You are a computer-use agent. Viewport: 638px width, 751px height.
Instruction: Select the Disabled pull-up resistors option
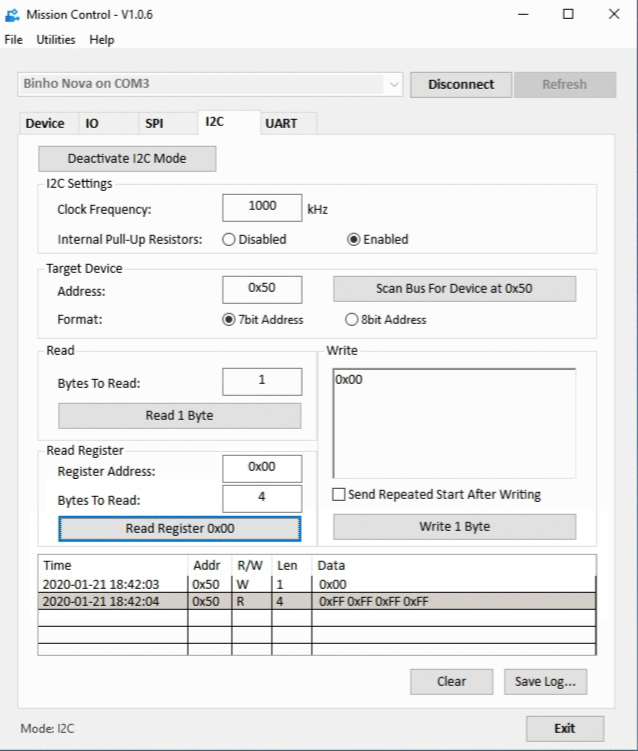pyautogui.click(x=228, y=239)
